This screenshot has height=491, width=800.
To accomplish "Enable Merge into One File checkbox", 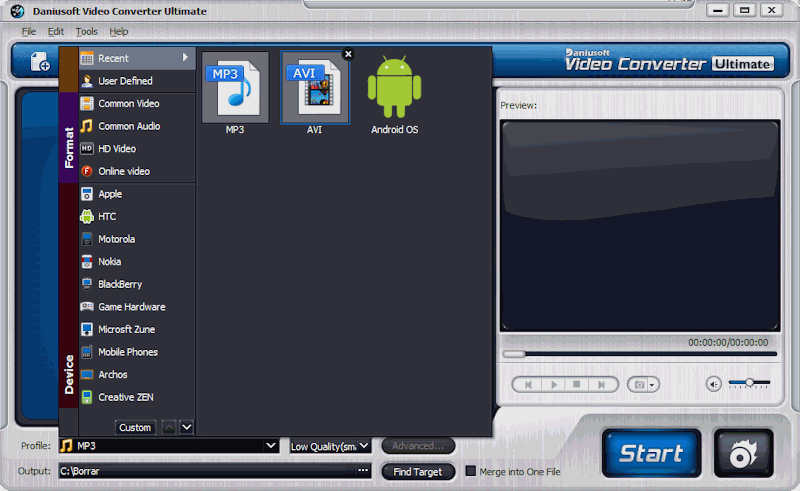I will [x=471, y=471].
